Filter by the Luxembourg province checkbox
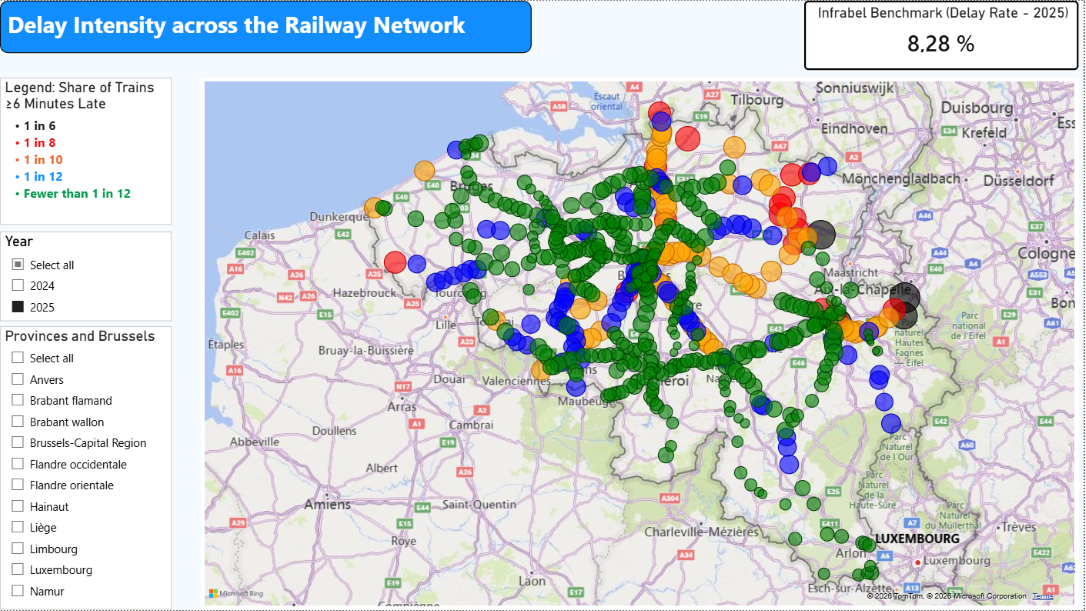Screen dimensions: 1086x611 point(18,569)
